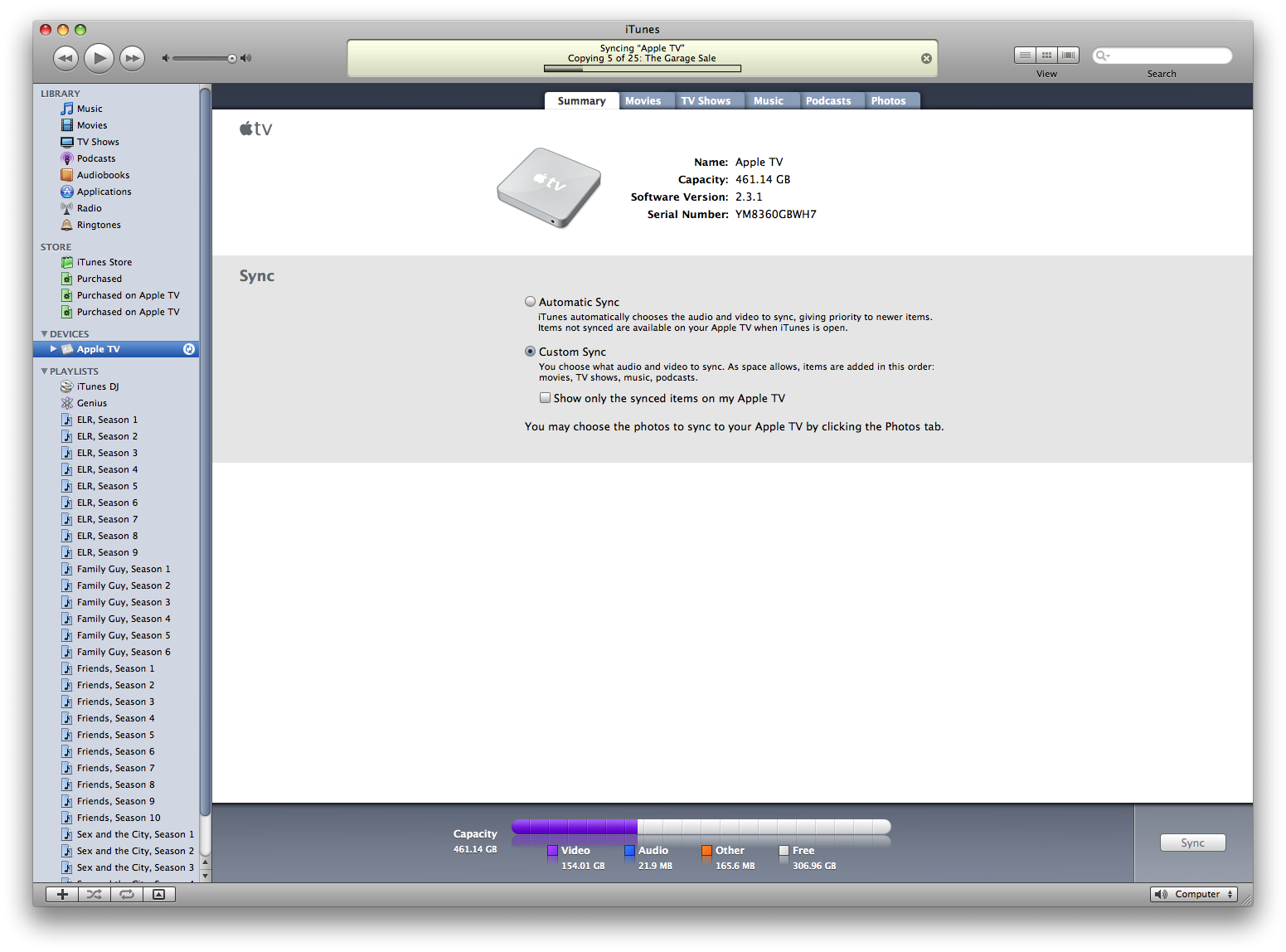Select Sex and the City, Season 2
The image size is (1286, 952).
coord(116,851)
